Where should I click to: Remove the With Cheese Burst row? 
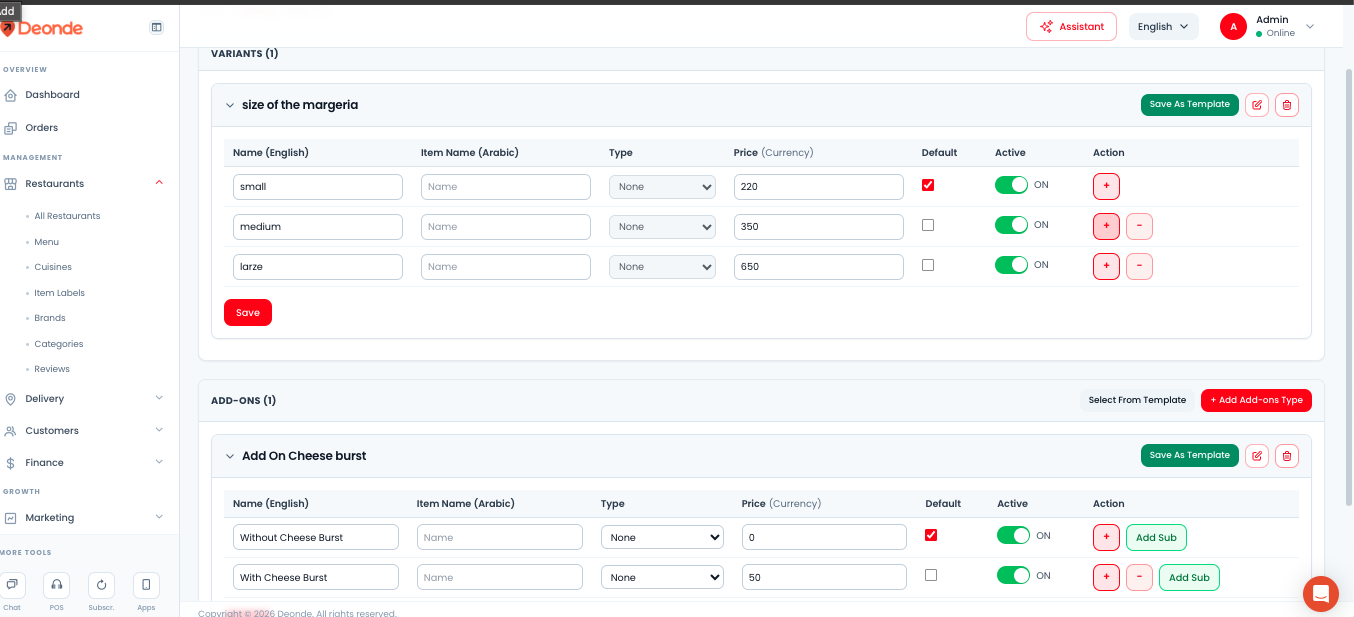tap(1139, 578)
